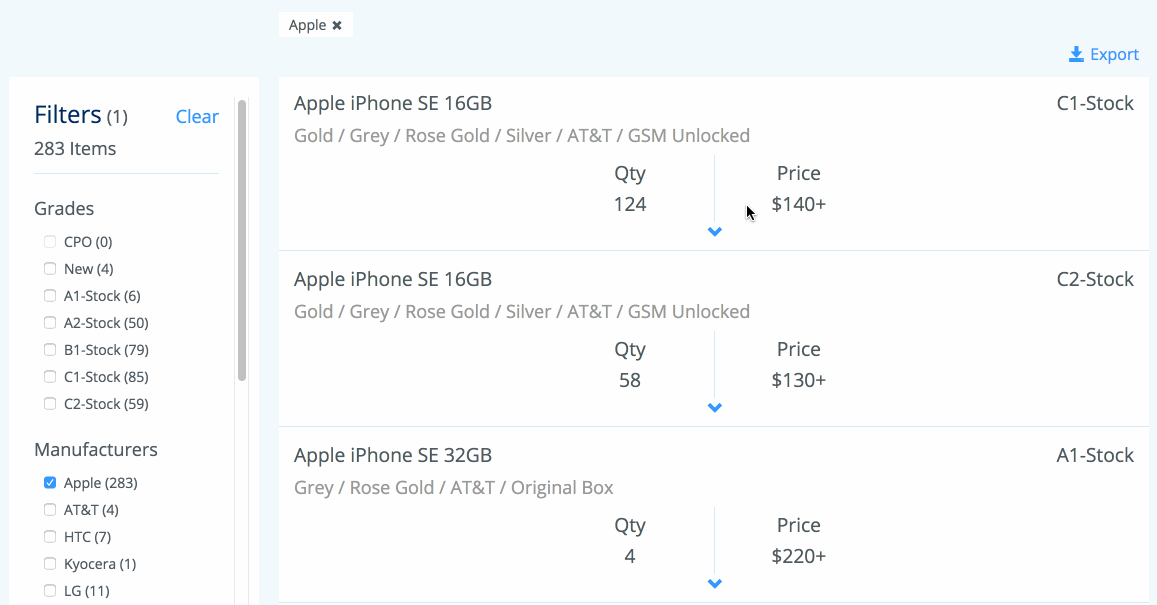1157x605 pixels.
Task: Tick the C1-Stock grade checkbox
Action: tap(50, 377)
